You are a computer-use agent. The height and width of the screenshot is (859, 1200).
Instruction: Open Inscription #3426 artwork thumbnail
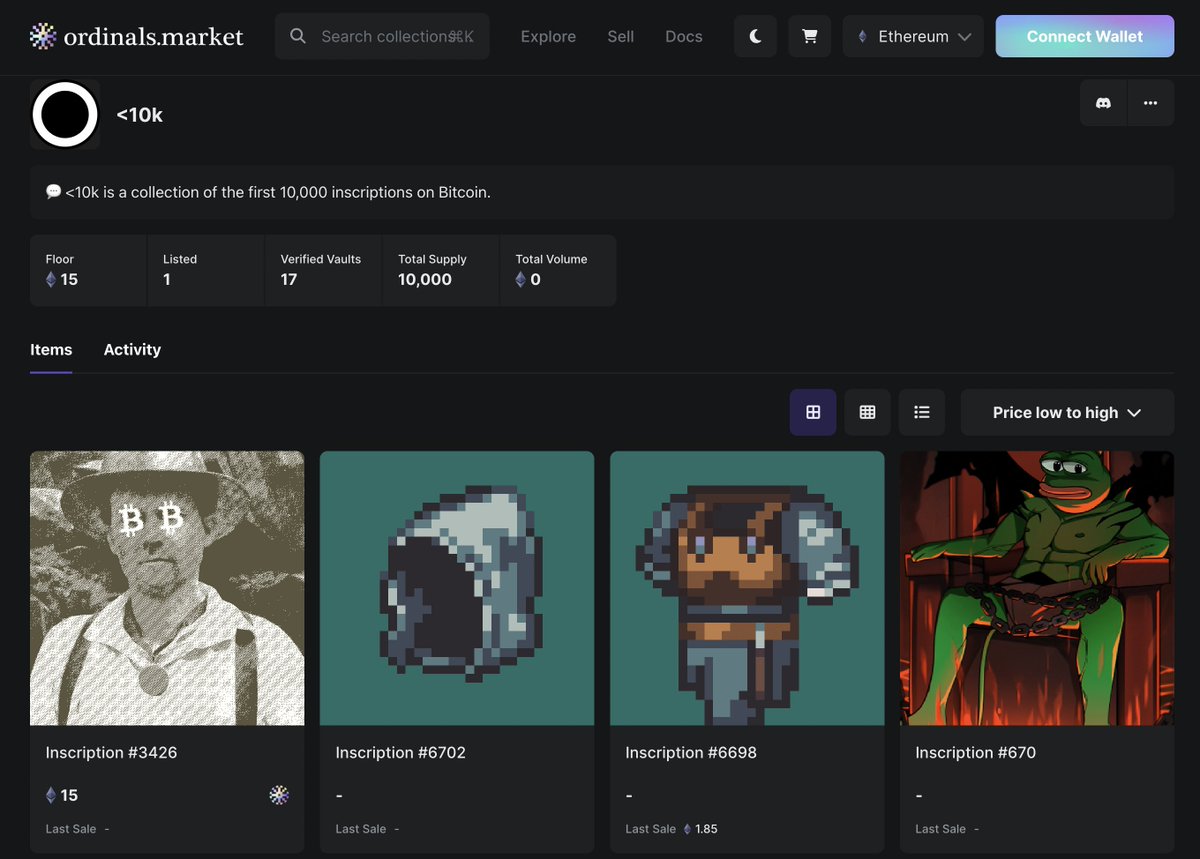167,588
